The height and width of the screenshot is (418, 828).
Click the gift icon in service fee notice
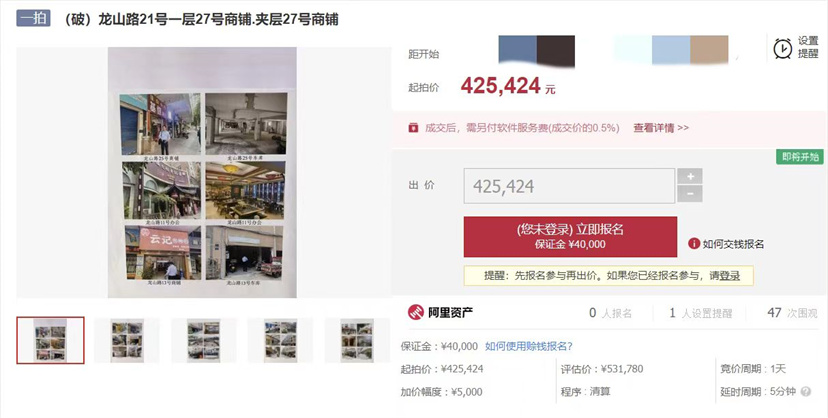click(413, 128)
